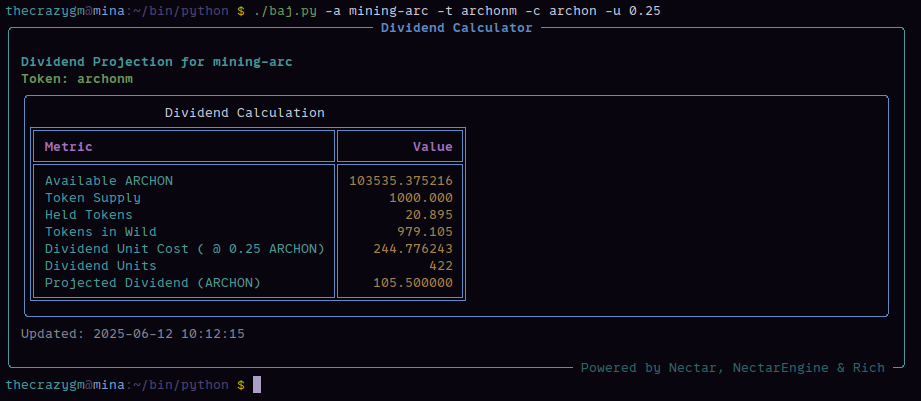Click the cursor block at the bottom prompt
Viewport: 921px width, 401px height.
click(x=257, y=385)
